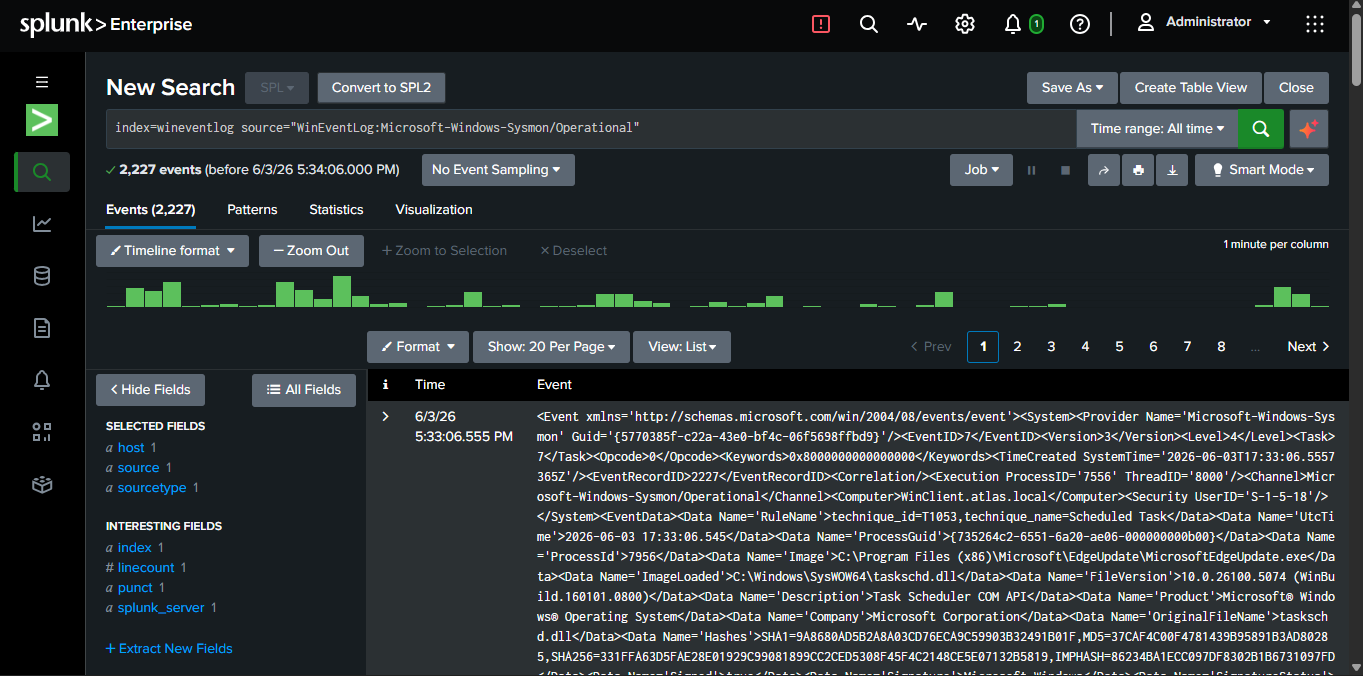Select the splunk_server field
Screen dimensions: 1363x676
[x=160, y=608]
